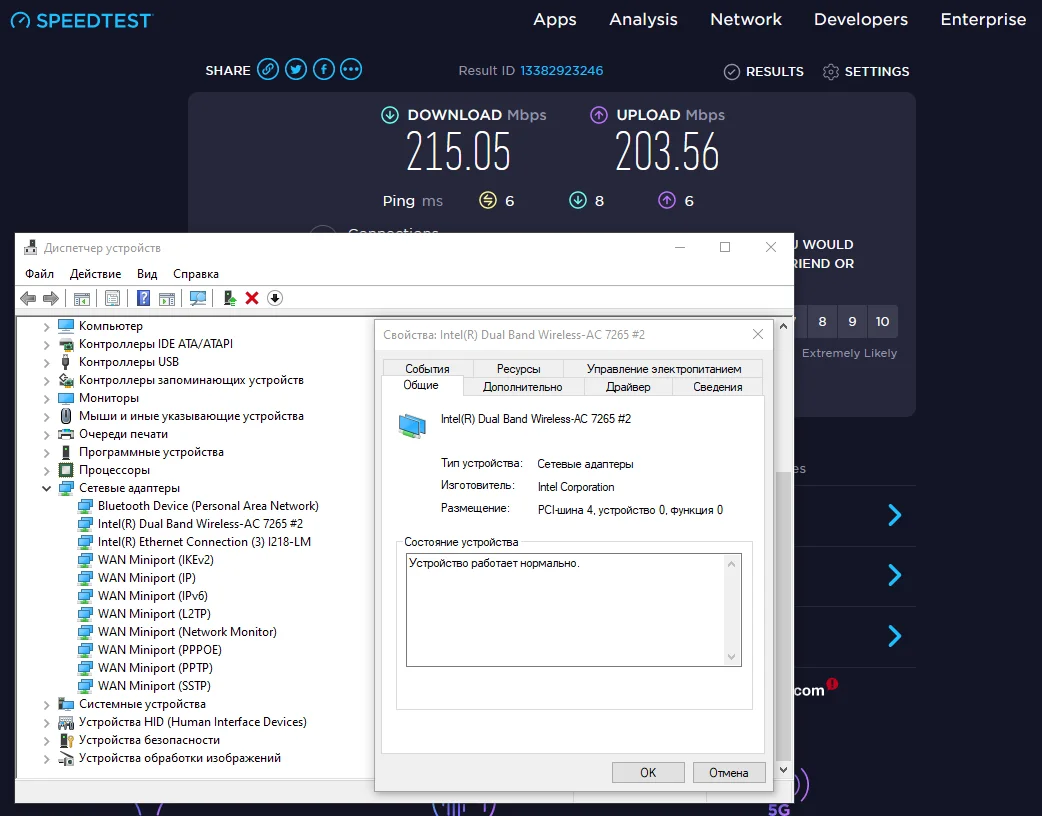Open the Developers page on Speedtest
The image size is (1042, 816).
[861, 20]
